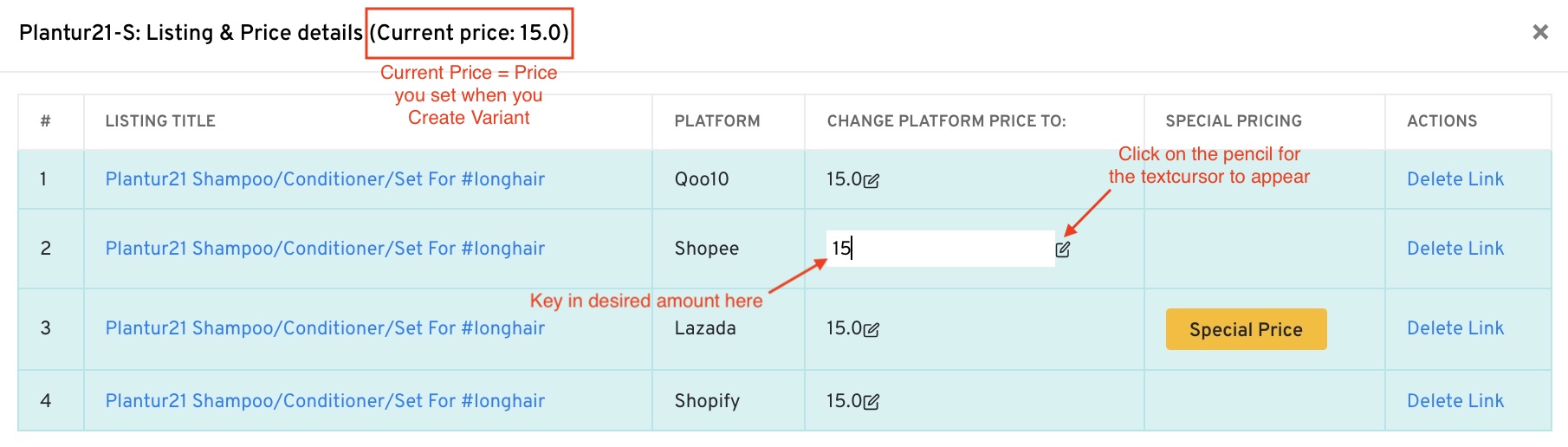Screen dimensions: 1568x447
Task: Open the Lazada Plantur21 listing title link
Action: pos(325,328)
